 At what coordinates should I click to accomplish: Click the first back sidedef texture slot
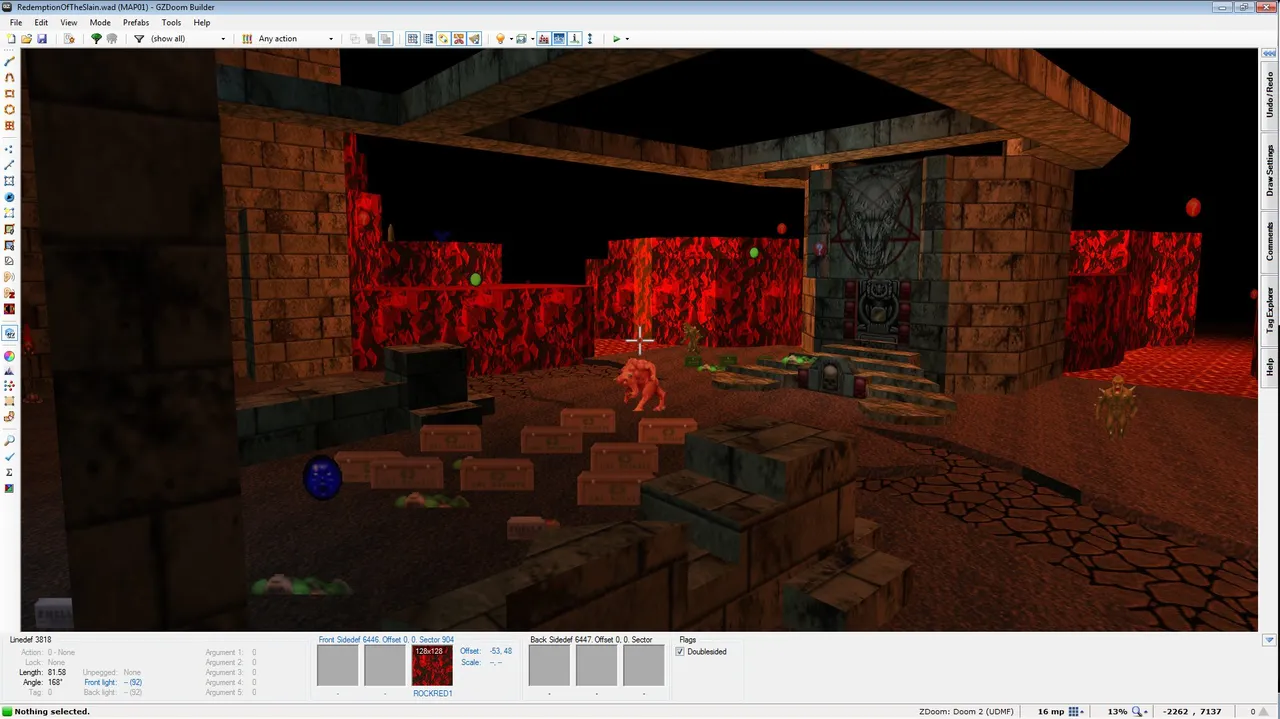click(x=549, y=665)
